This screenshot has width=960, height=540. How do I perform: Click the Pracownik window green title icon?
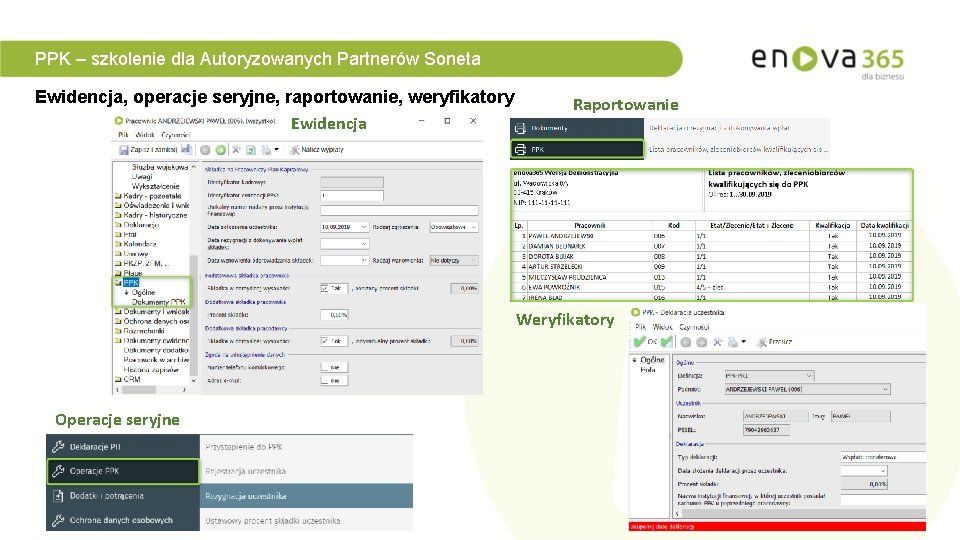[x=119, y=121]
